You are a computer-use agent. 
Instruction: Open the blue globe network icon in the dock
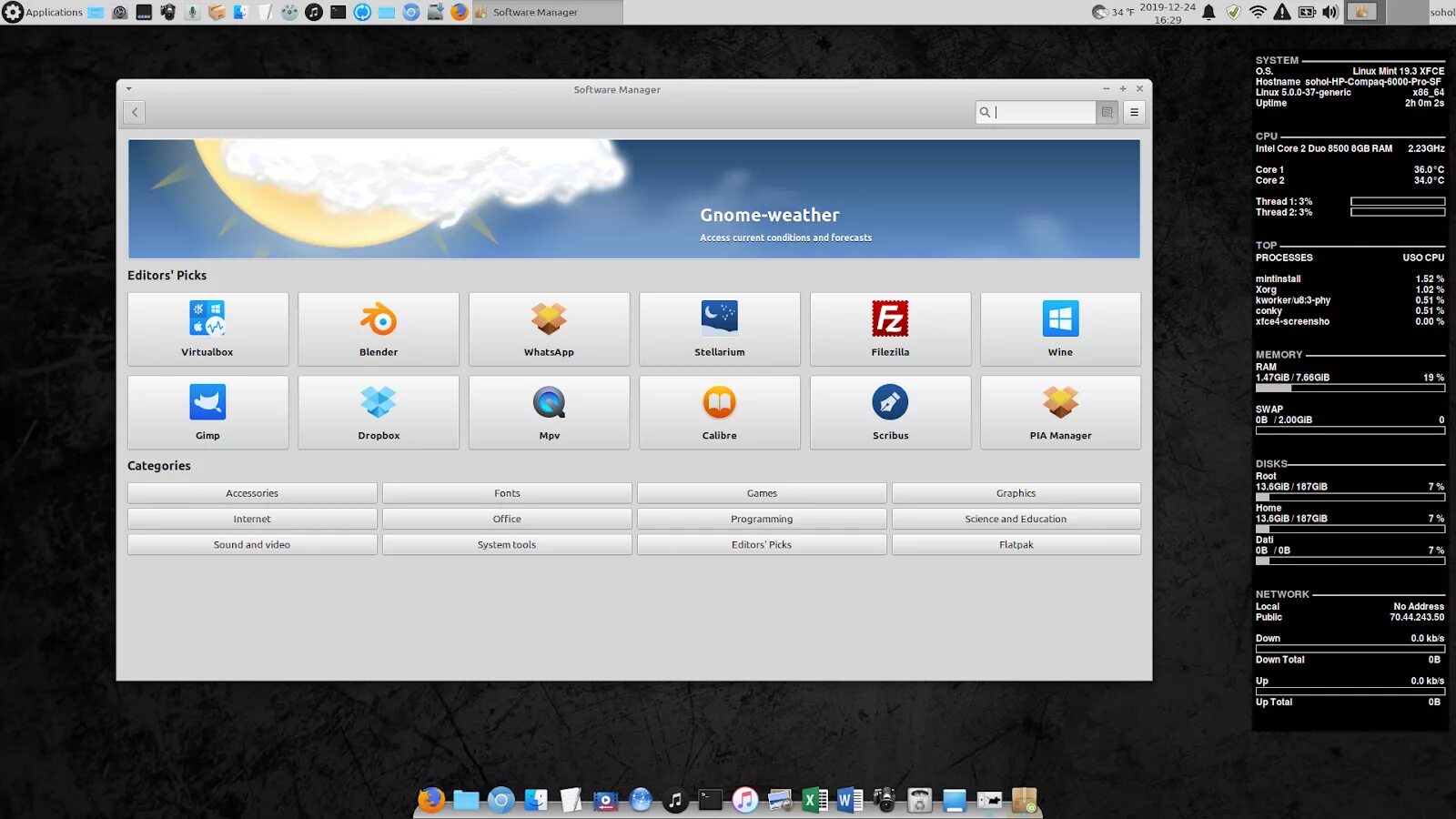tap(641, 800)
